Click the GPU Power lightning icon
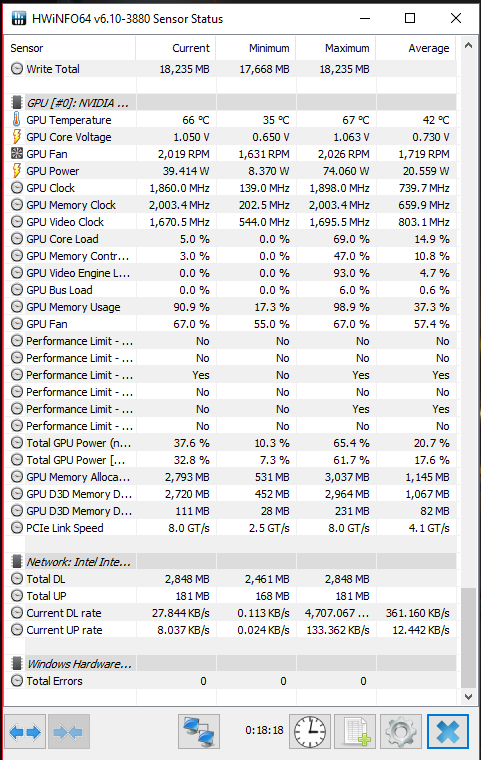 pyautogui.click(x=16, y=171)
